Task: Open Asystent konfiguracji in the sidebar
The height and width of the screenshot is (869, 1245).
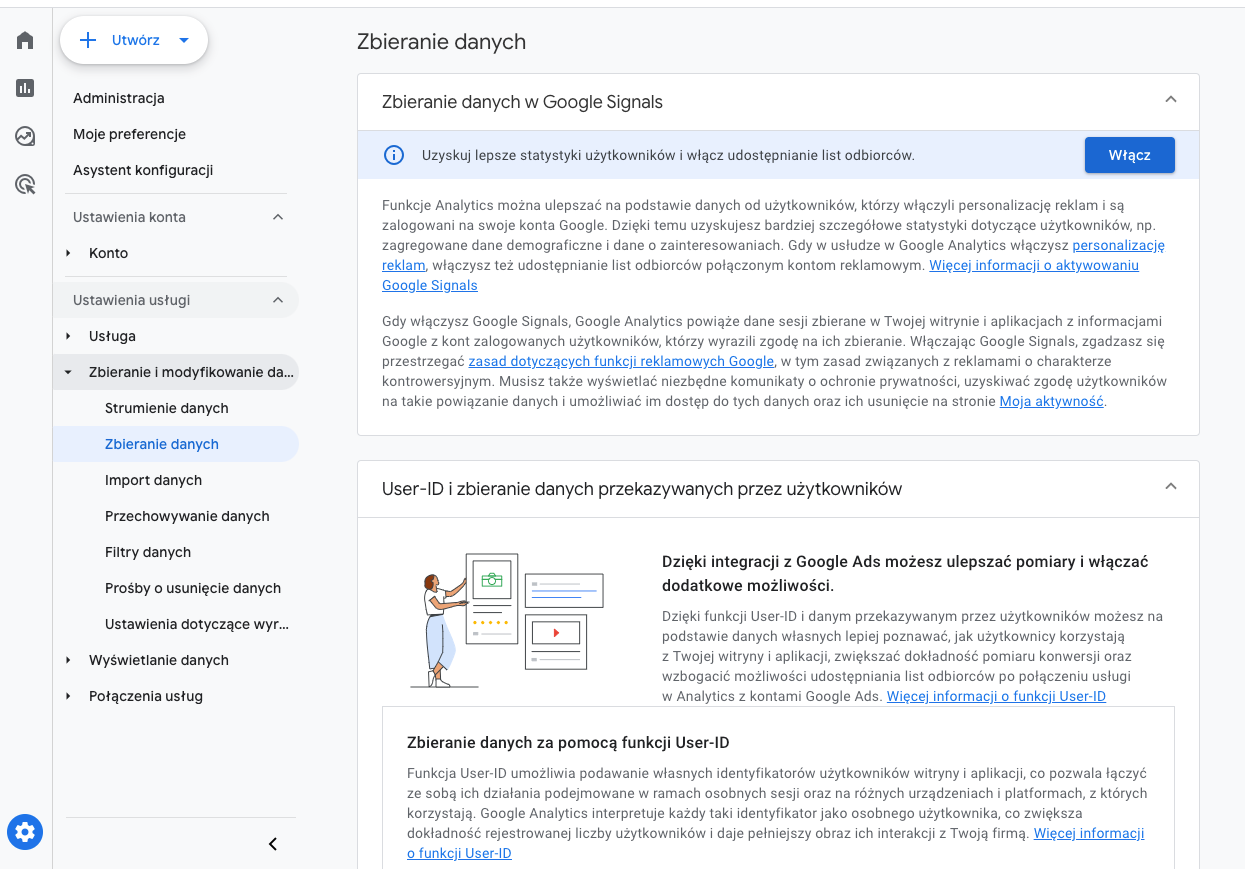Action: coord(143,170)
